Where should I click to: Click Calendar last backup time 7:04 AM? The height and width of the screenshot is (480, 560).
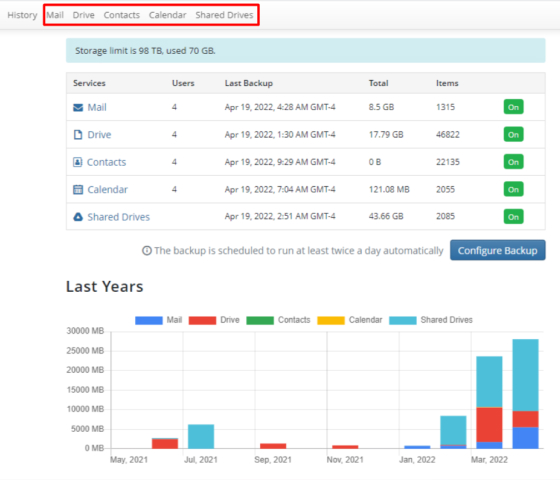[x=280, y=189]
